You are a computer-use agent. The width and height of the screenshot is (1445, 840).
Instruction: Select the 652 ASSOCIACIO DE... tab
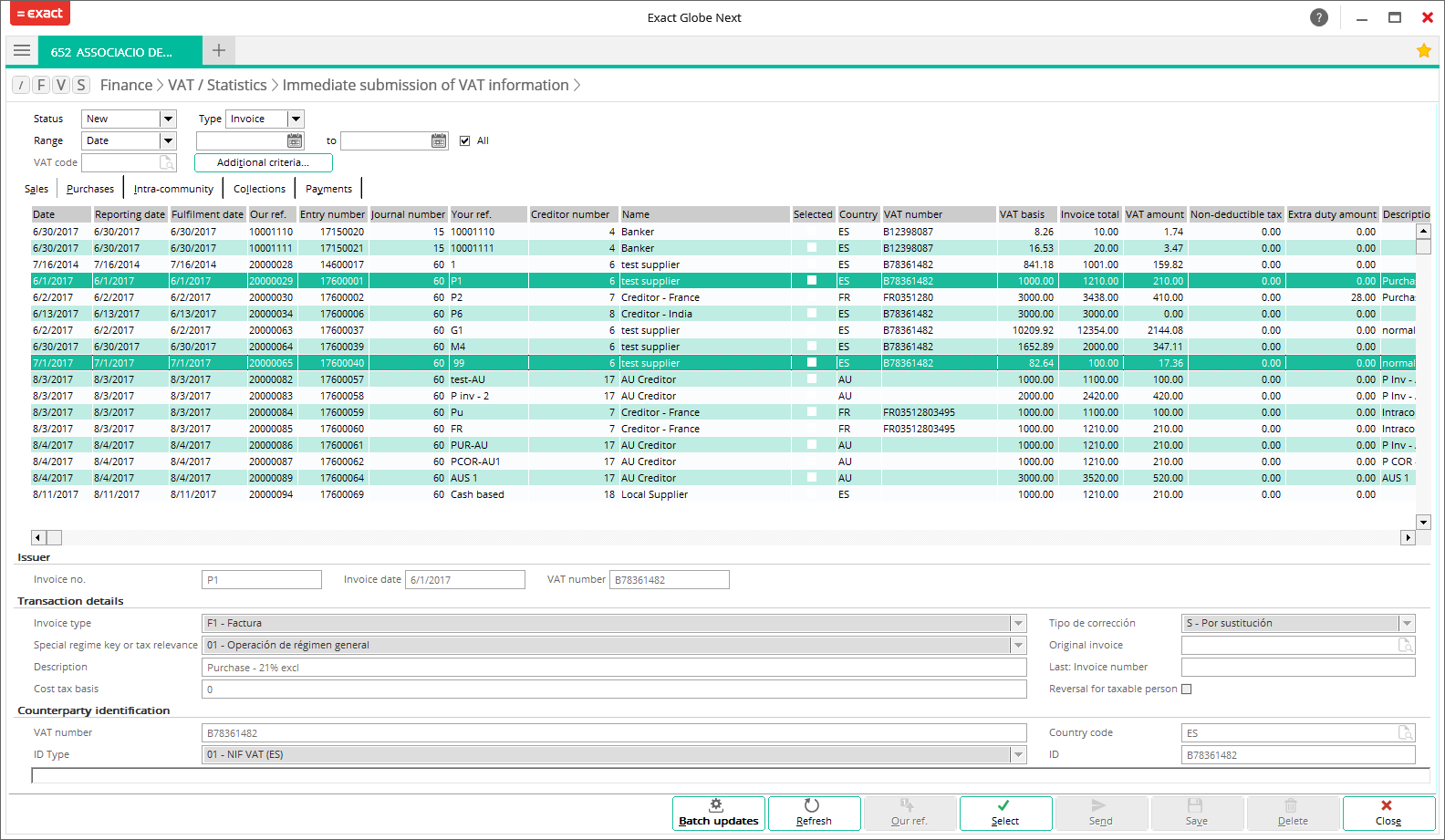(x=120, y=51)
